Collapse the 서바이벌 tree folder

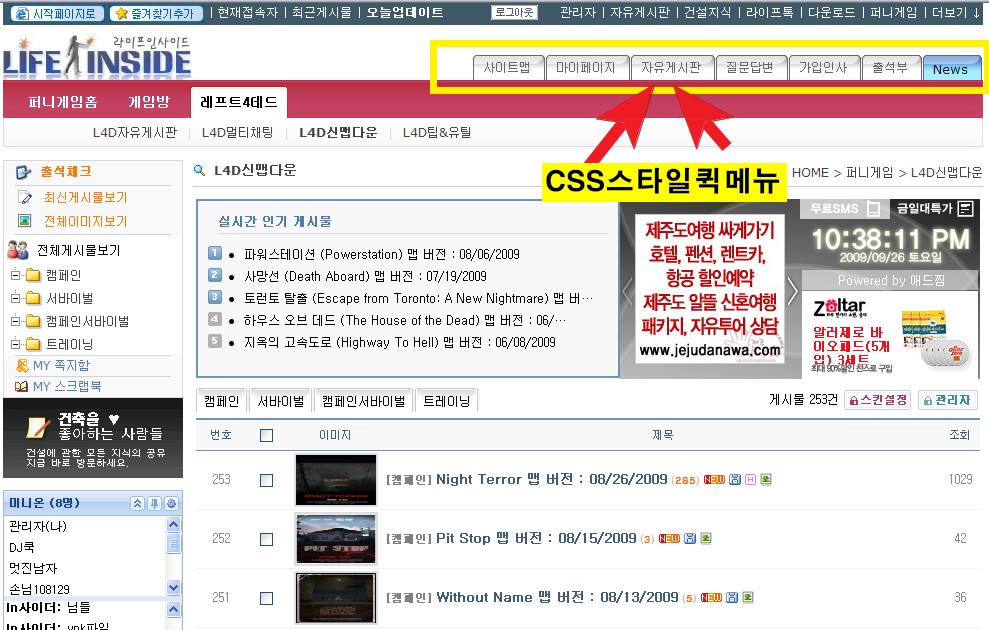pyautogui.click(x=16, y=298)
